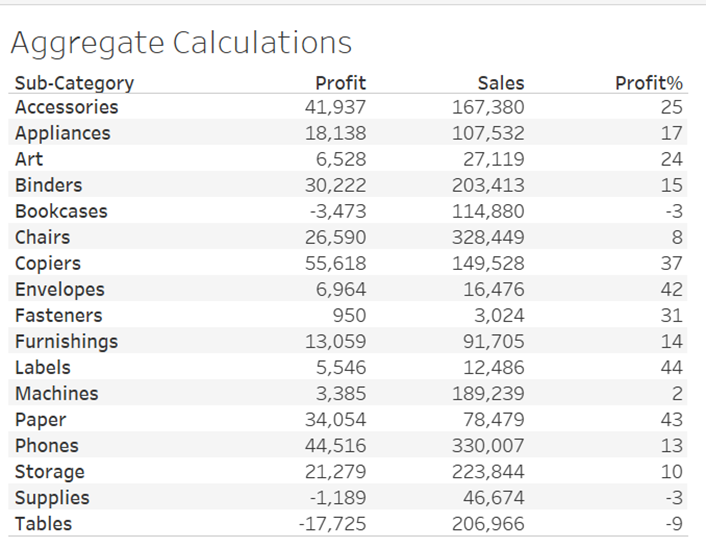This screenshot has height=548, width=706.
Task: Click the Furnishings row label
Action: click(66, 341)
